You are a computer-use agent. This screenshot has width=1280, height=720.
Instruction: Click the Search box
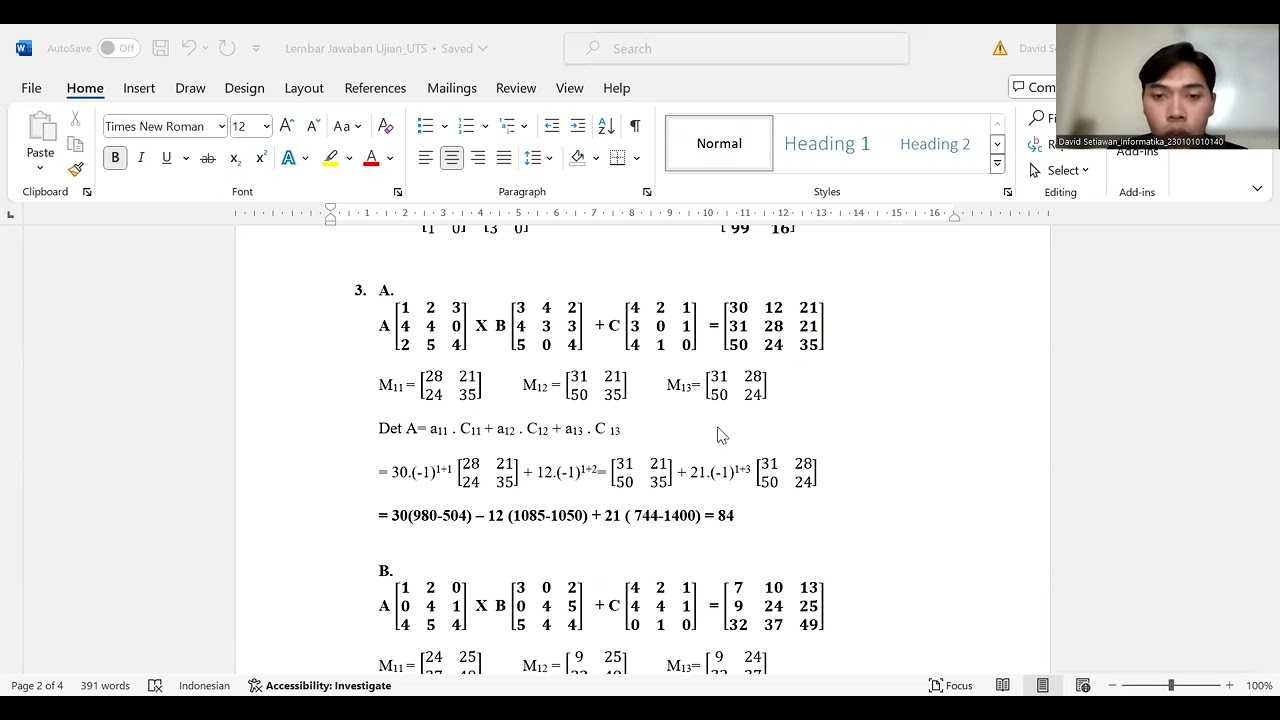(736, 48)
